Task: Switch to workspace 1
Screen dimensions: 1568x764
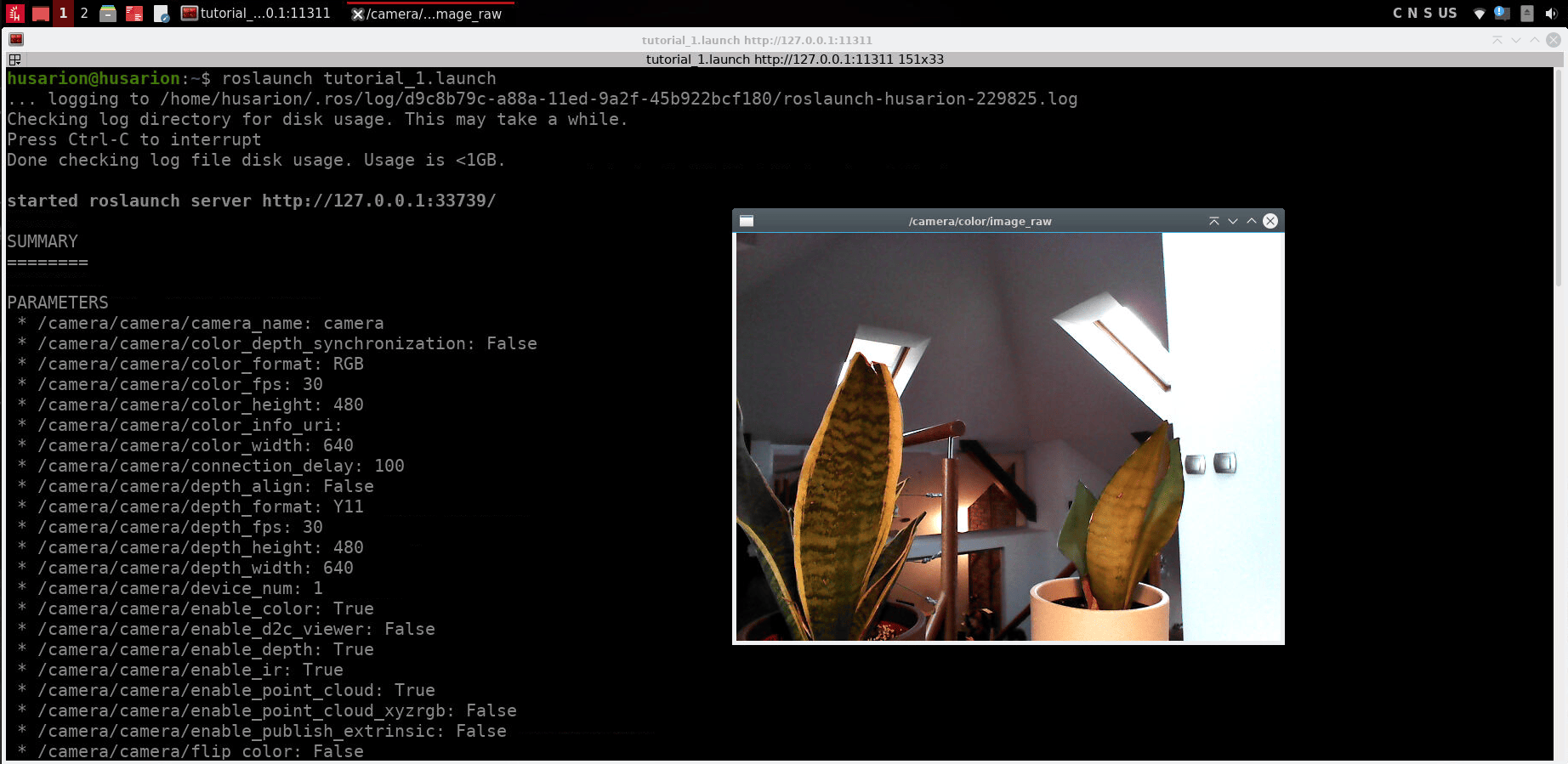Action: pyautogui.click(x=63, y=14)
